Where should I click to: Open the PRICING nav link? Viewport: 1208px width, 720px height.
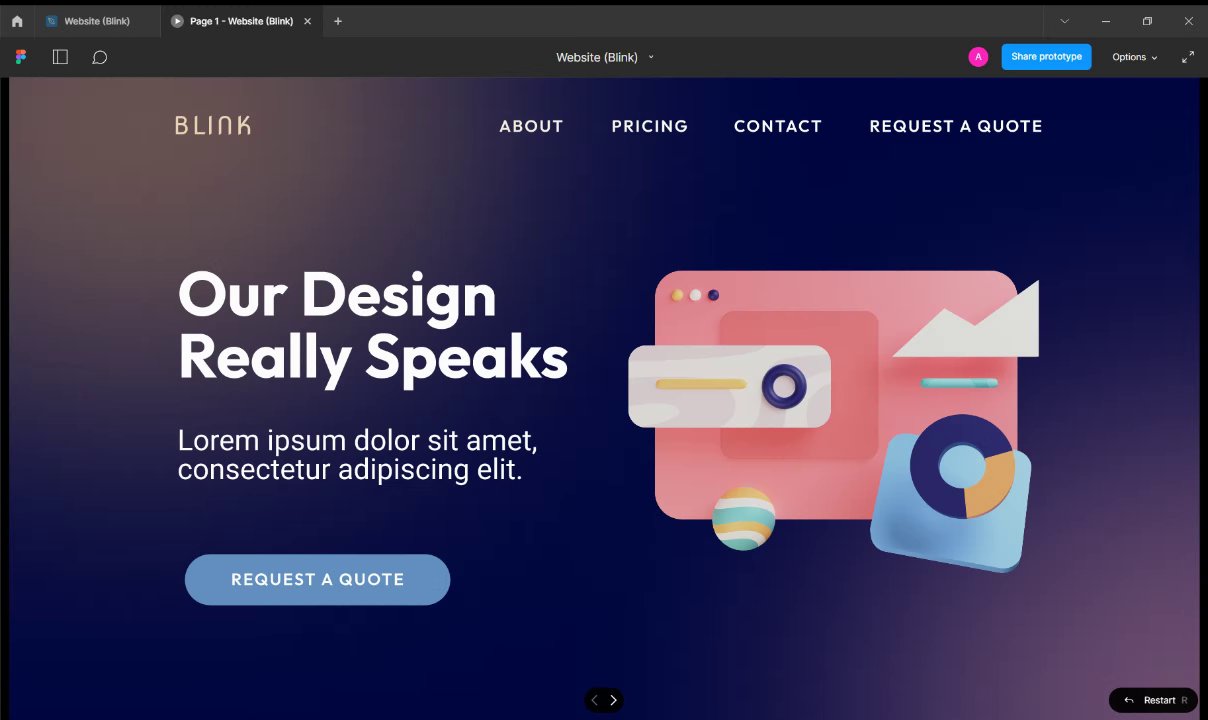click(x=650, y=126)
